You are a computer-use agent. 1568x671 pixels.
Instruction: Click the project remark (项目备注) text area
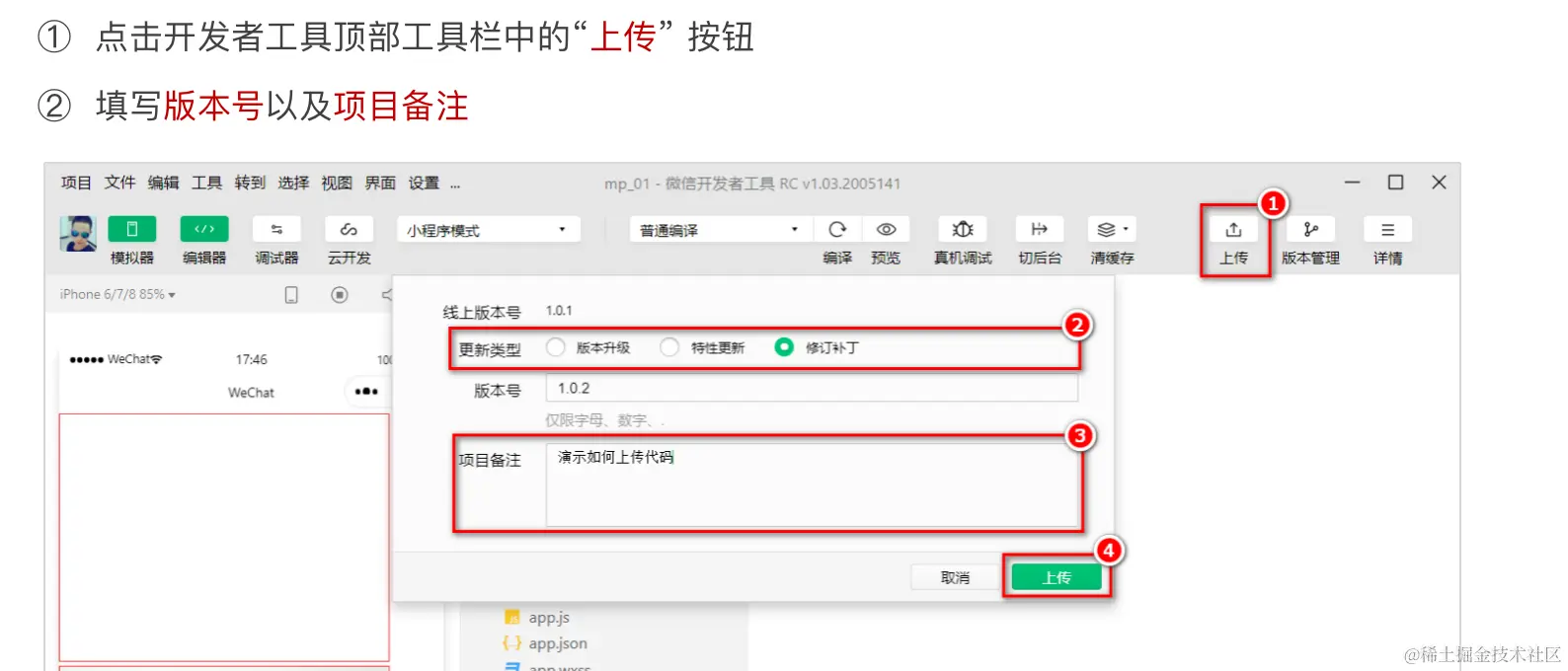pyautogui.click(x=812, y=485)
